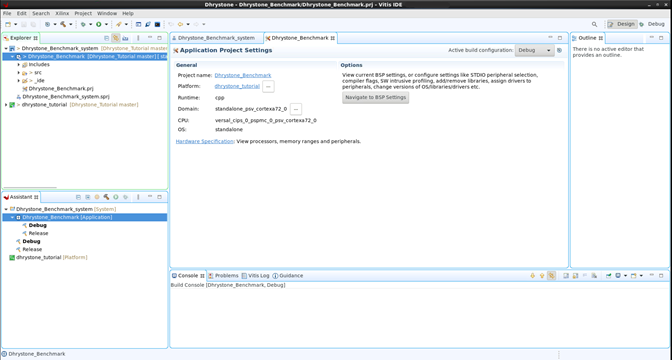The image size is (672, 360).
Task: Click the hammer Build icon in Assistant panel
Action: 106,197
